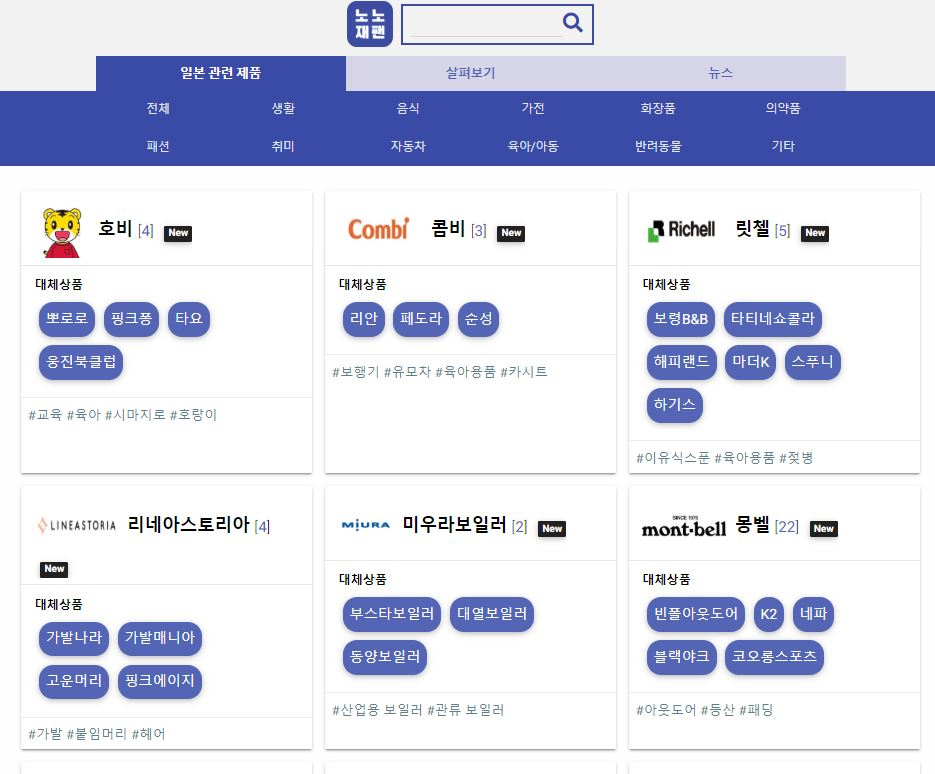Click the K2 alternative chip
935x774 pixels.
coord(769,614)
